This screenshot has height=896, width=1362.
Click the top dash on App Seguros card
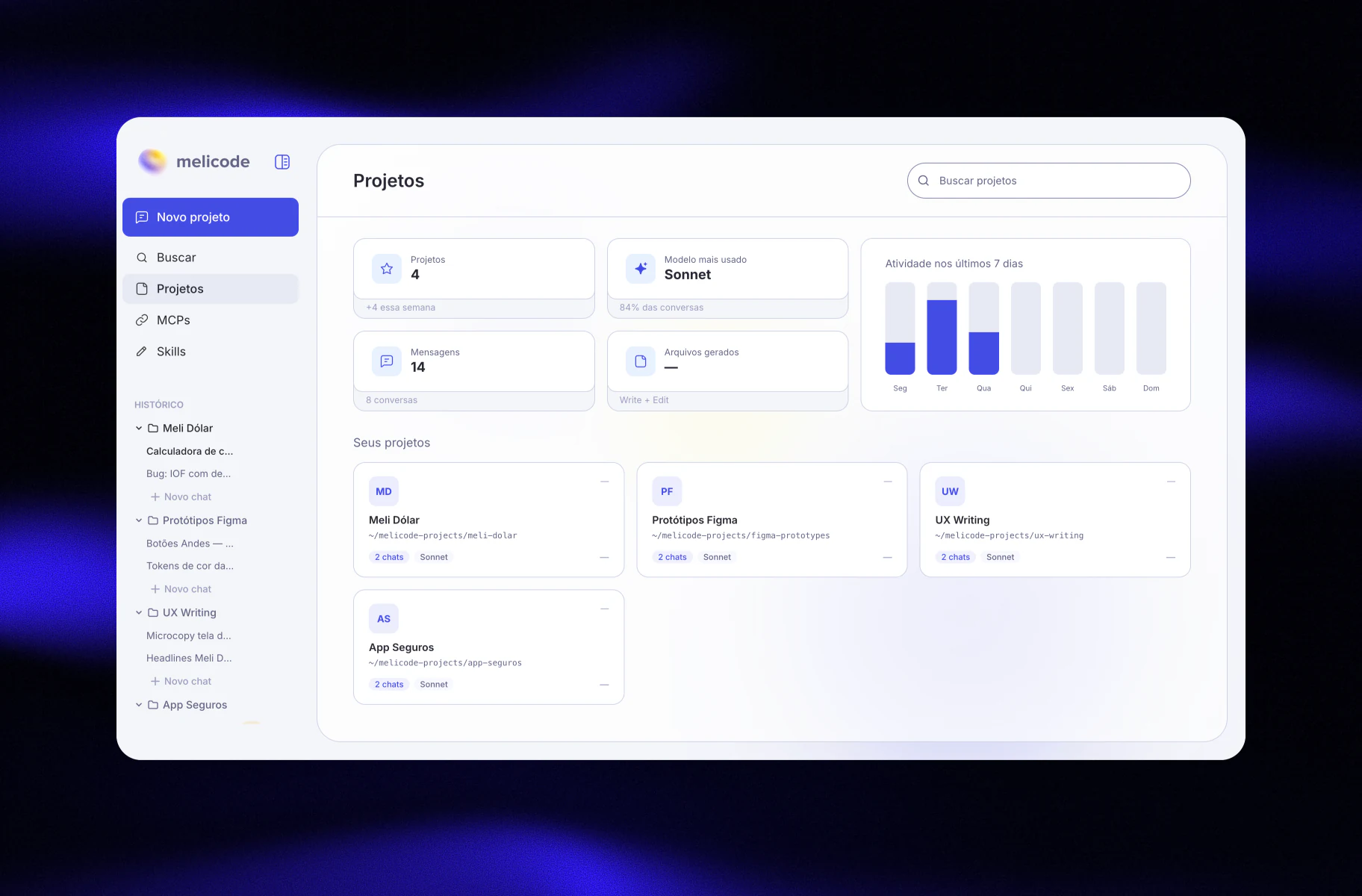[x=605, y=609]
